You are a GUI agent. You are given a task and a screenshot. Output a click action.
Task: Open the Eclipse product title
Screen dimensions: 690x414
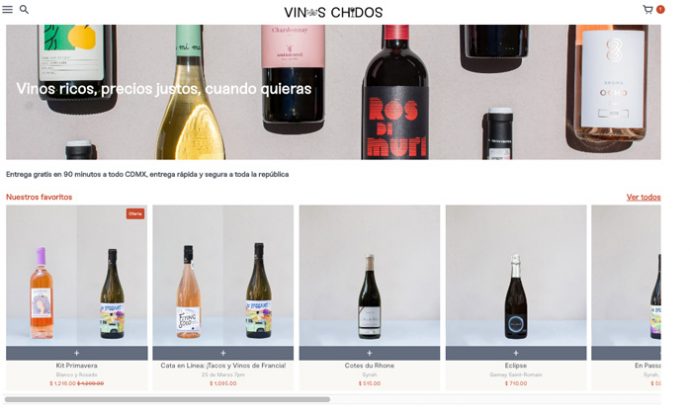point(516,366)
